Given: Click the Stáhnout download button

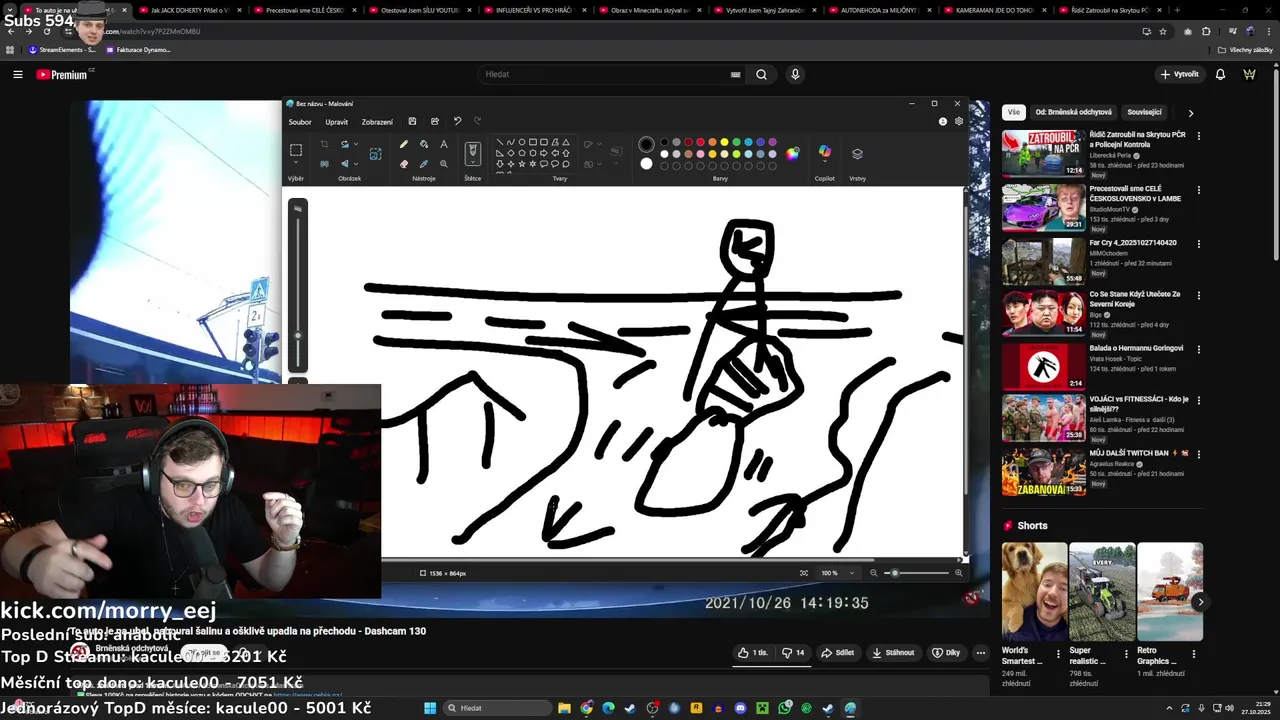Looking at the screenshot, I should click(893, 653).
